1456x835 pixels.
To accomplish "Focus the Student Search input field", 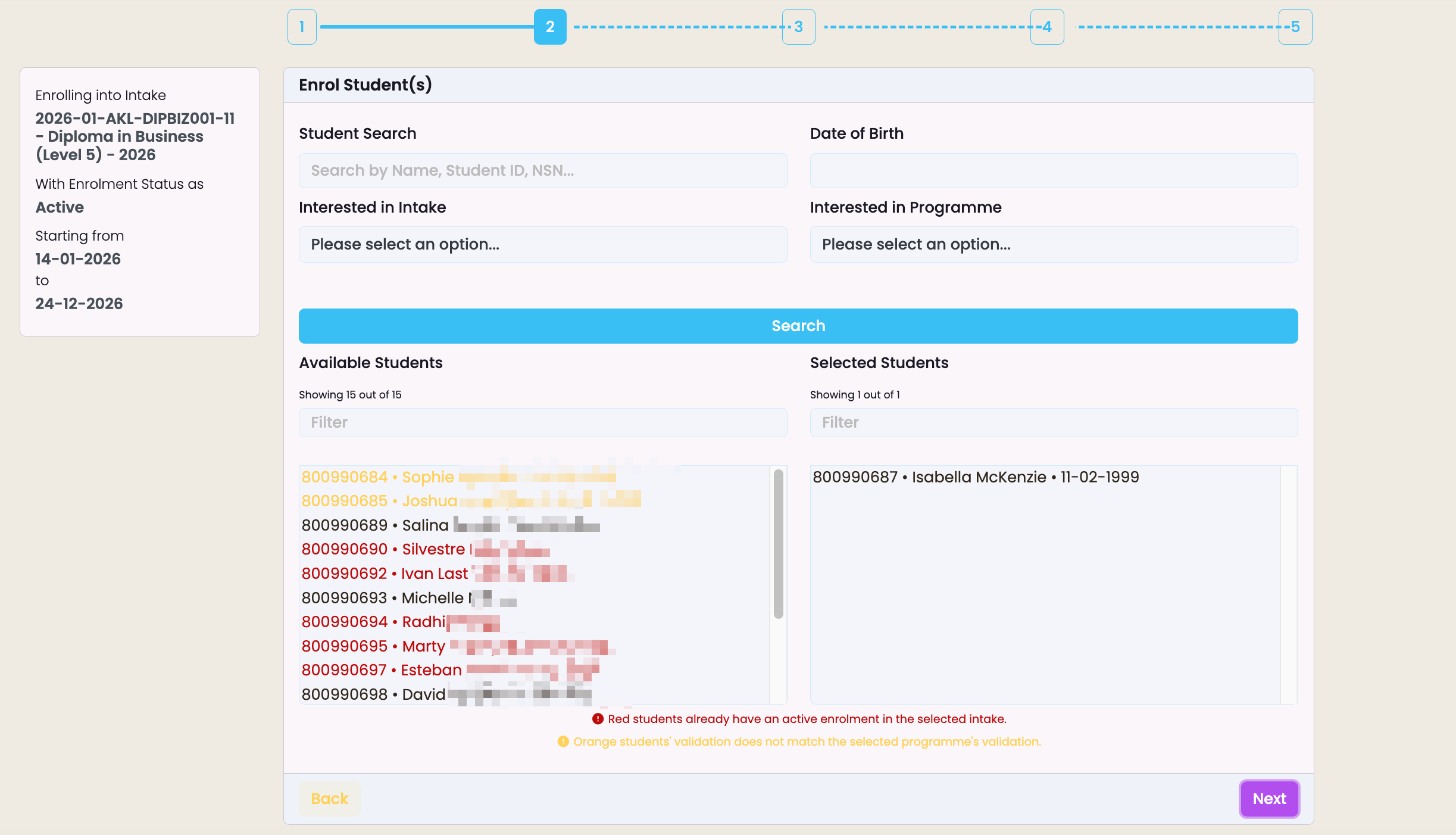I will 543,171.
